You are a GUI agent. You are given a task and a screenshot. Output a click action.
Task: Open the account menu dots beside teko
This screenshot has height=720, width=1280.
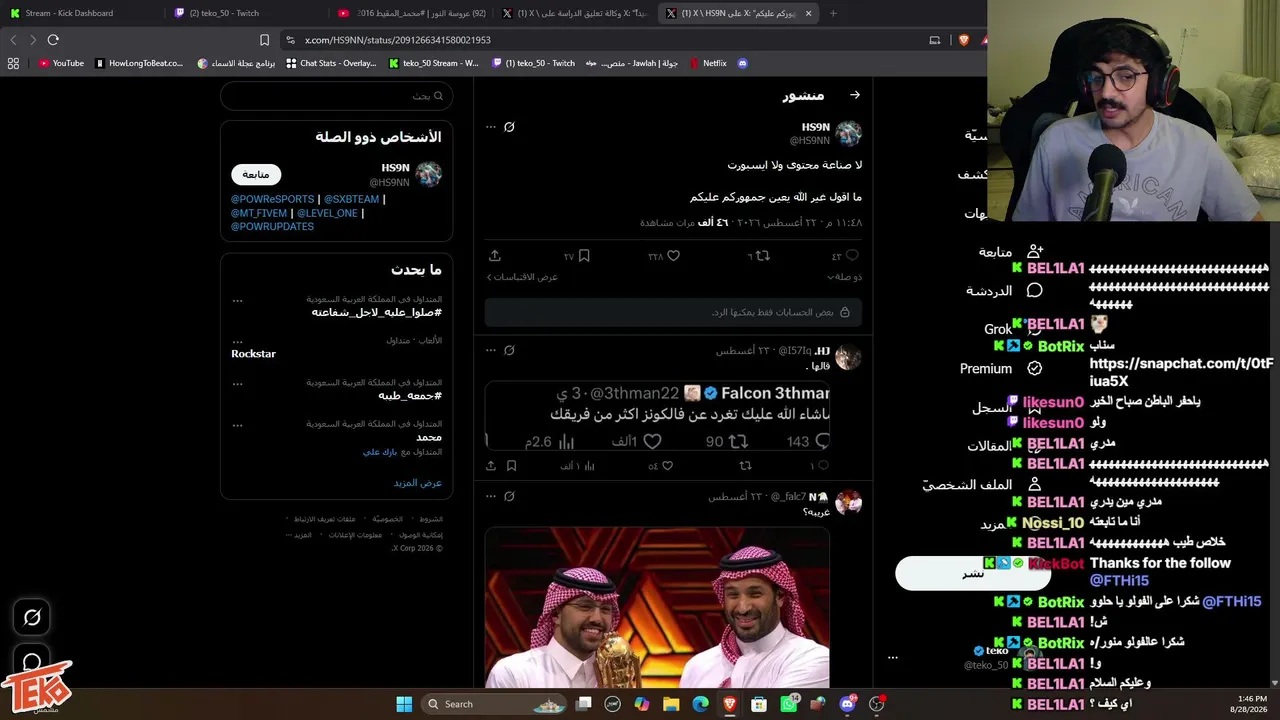click(893, 657)
